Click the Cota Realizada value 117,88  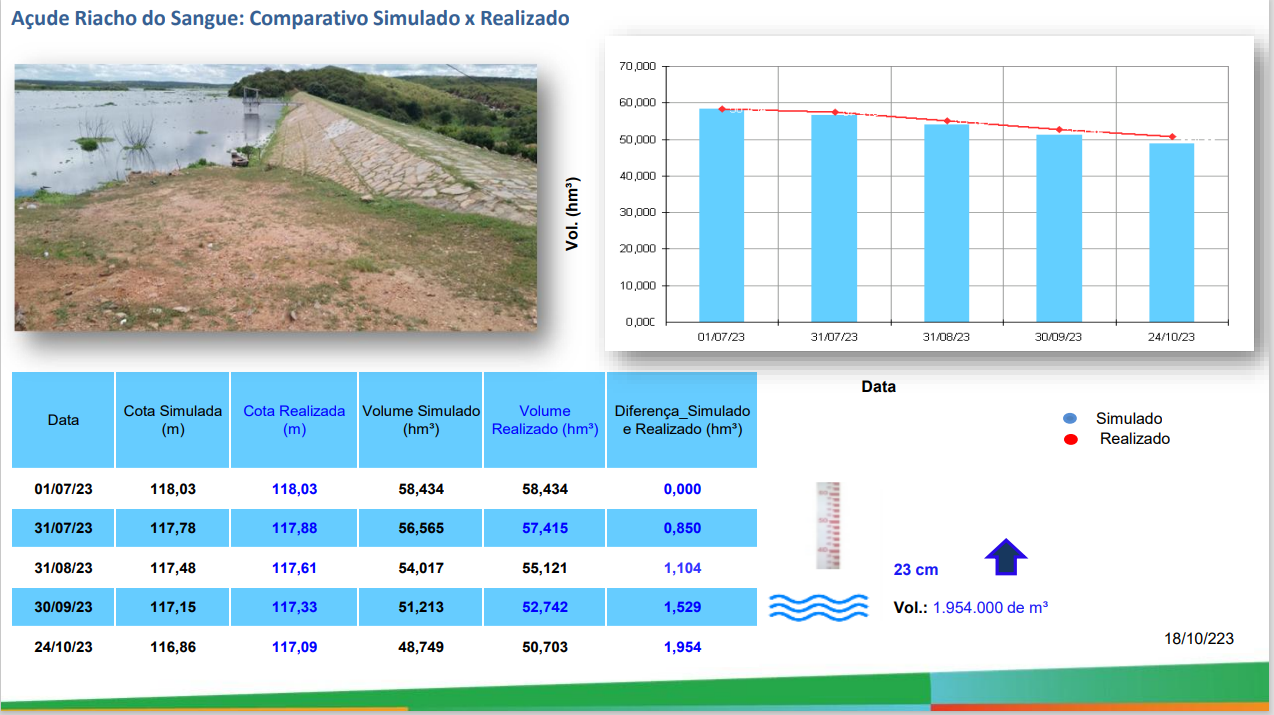click(294, 528)
